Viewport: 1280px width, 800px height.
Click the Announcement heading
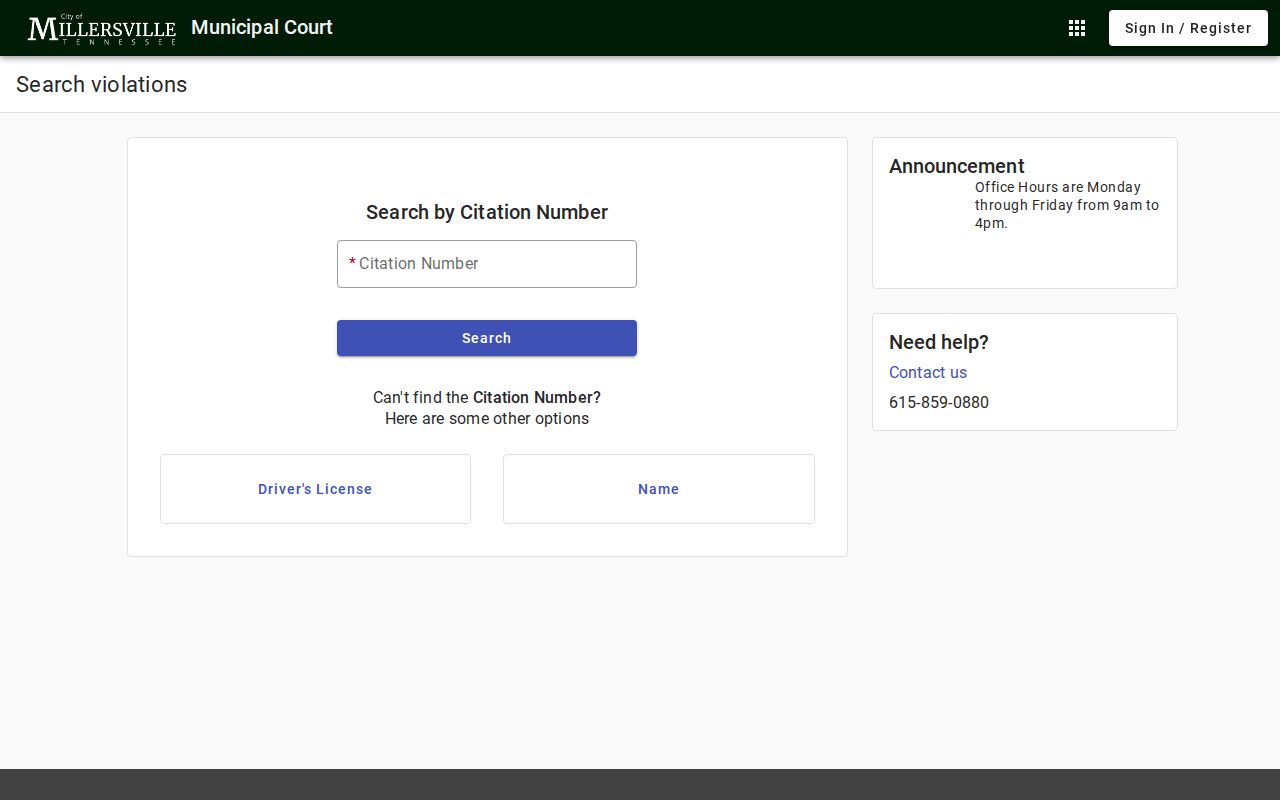coord(957,166)
